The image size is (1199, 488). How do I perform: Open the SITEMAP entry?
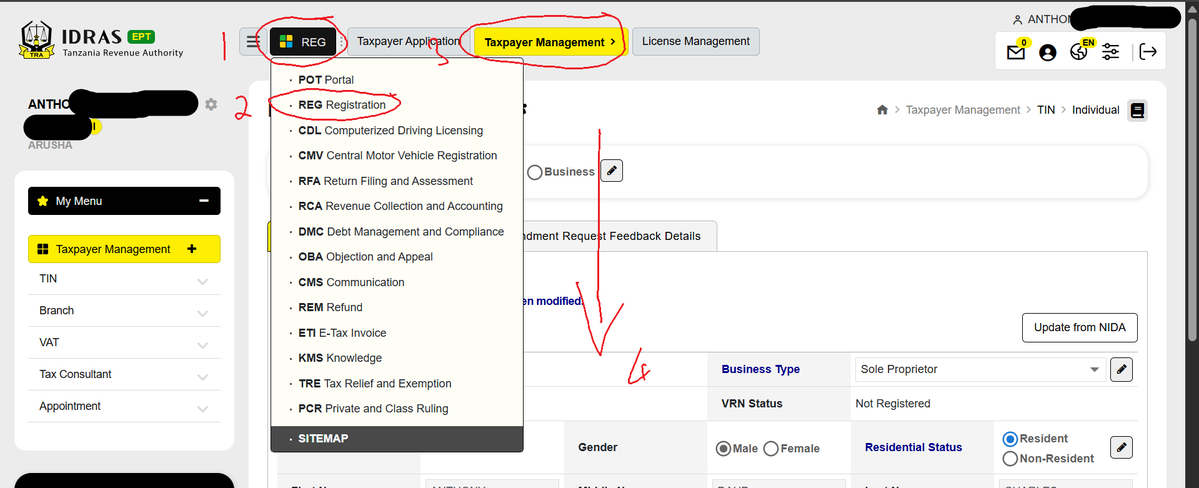397,438
